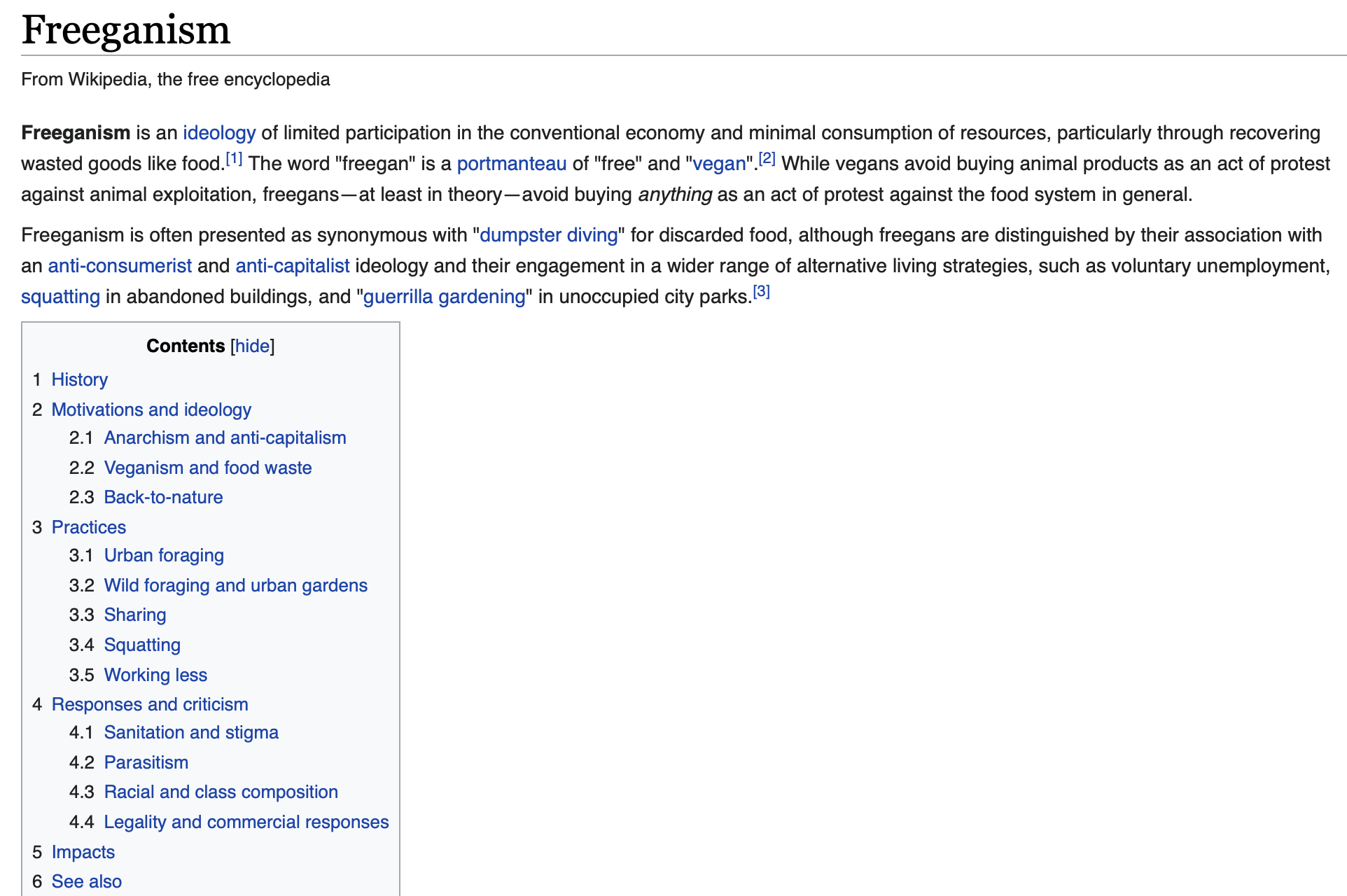
Task: Jump to See also section
Action: coord(86,881)
